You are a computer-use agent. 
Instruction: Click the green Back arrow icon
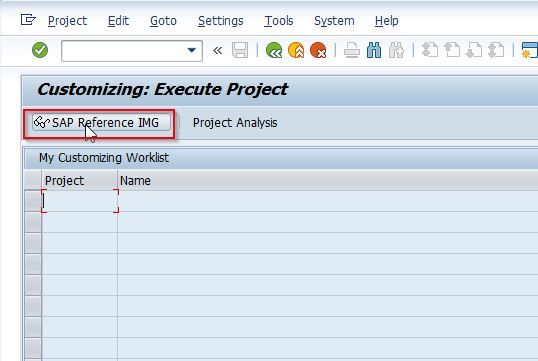[274, 50]
